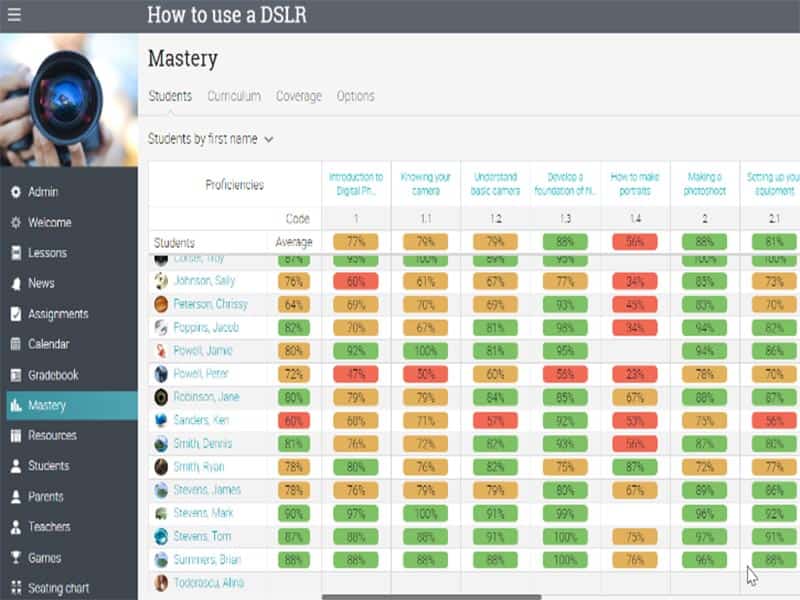Click Powell, Peter's avatar
The width and height of the screenshot is (800, 600).
161,374
